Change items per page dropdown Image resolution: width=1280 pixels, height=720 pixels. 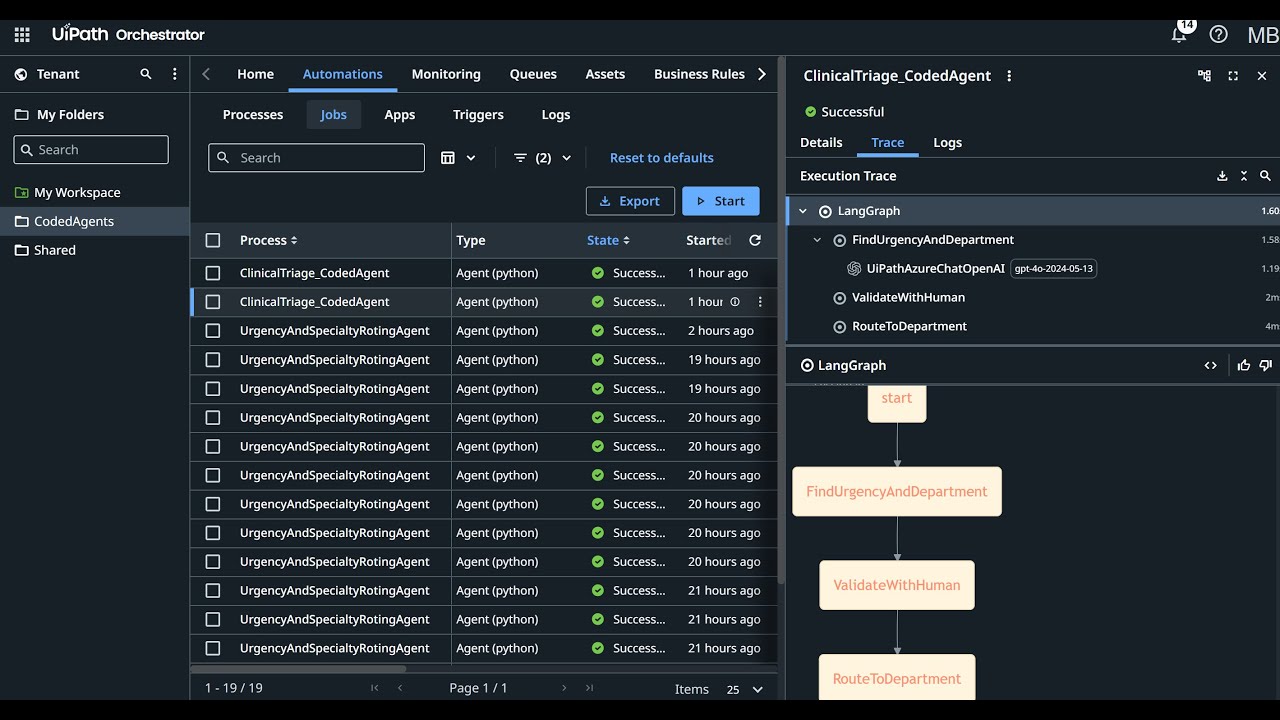pyautogui.click(x=745, y=689)
